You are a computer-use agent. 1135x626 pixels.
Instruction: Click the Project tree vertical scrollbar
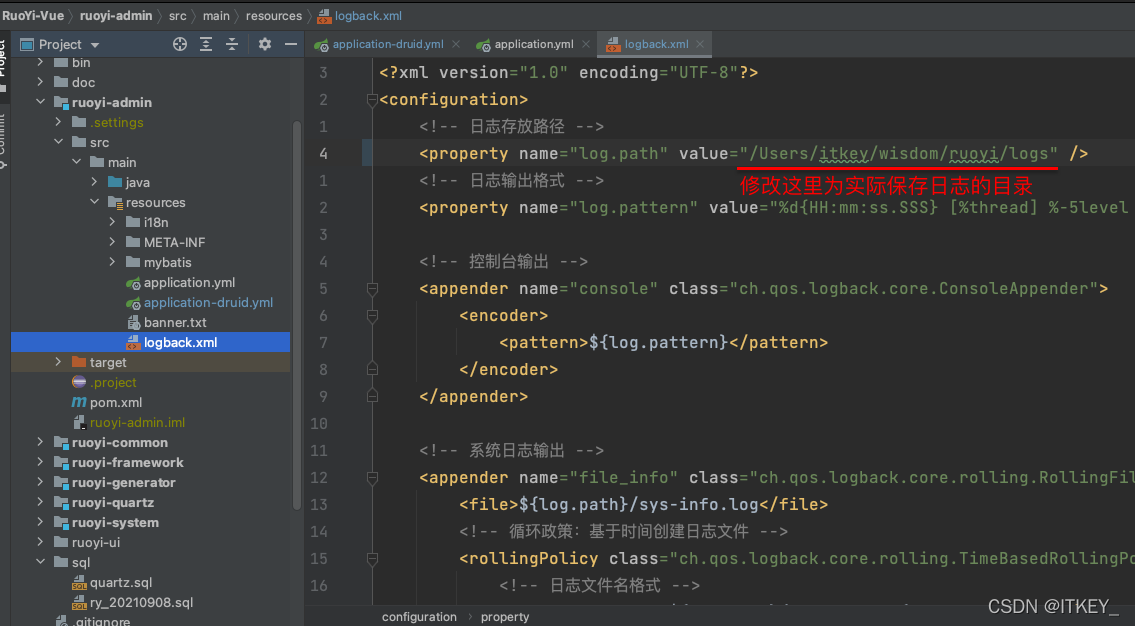click(x=297, y=315)
